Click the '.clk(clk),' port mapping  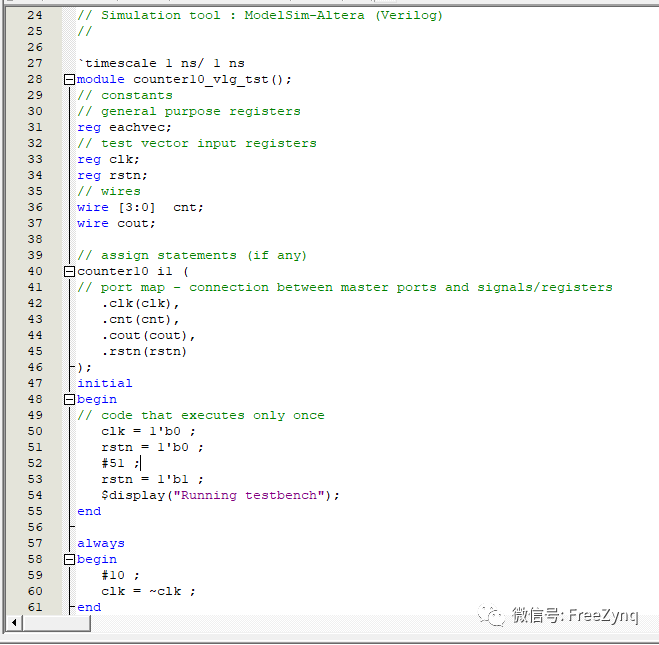140,303
